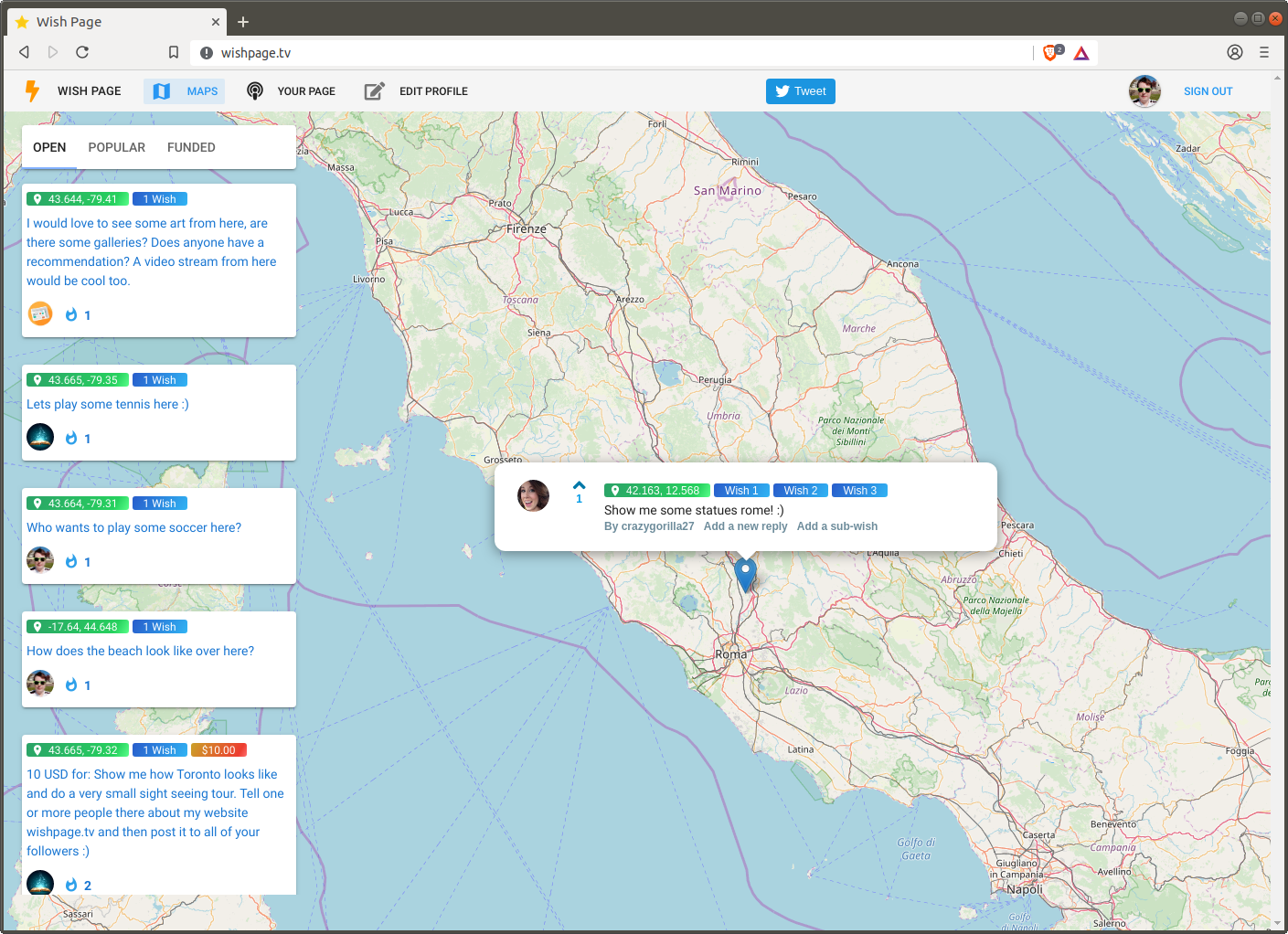Select the $10.00 funding badge
Viewport: 1288px width, 934px height.
pyautogui.click(x=218, y=750)
